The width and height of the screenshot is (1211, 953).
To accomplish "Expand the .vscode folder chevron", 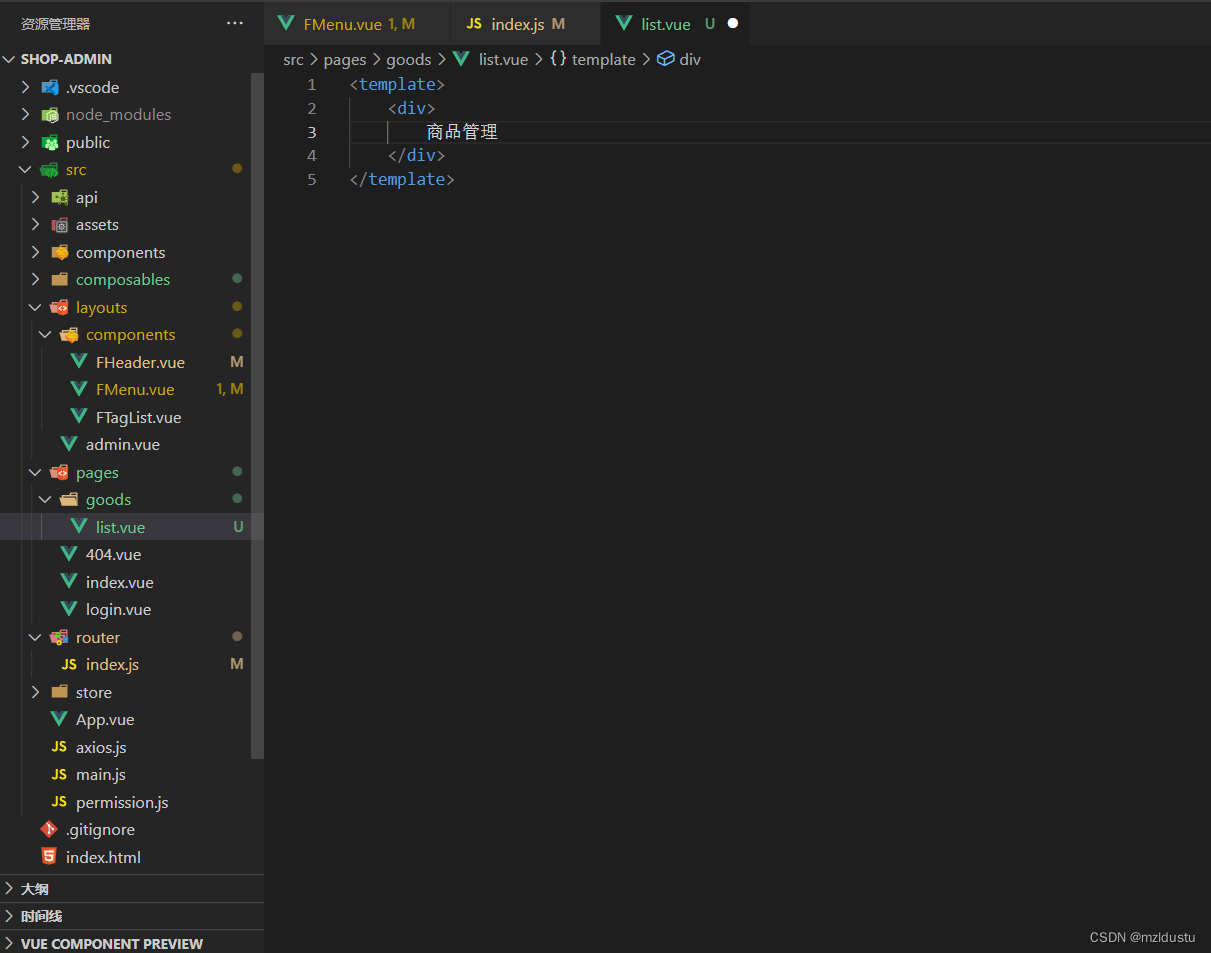I will pyautogui.click(x=26, y=87).
